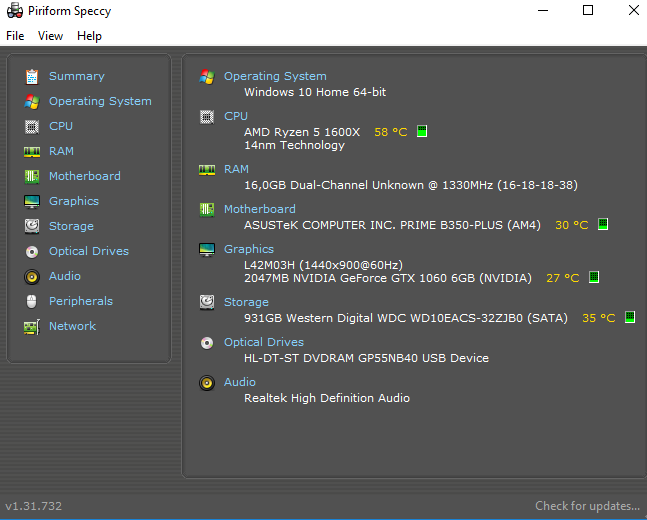Click the RAM stick icon in sidebar
This screenshot has width=647, height=520.
[x=32, y=152]
